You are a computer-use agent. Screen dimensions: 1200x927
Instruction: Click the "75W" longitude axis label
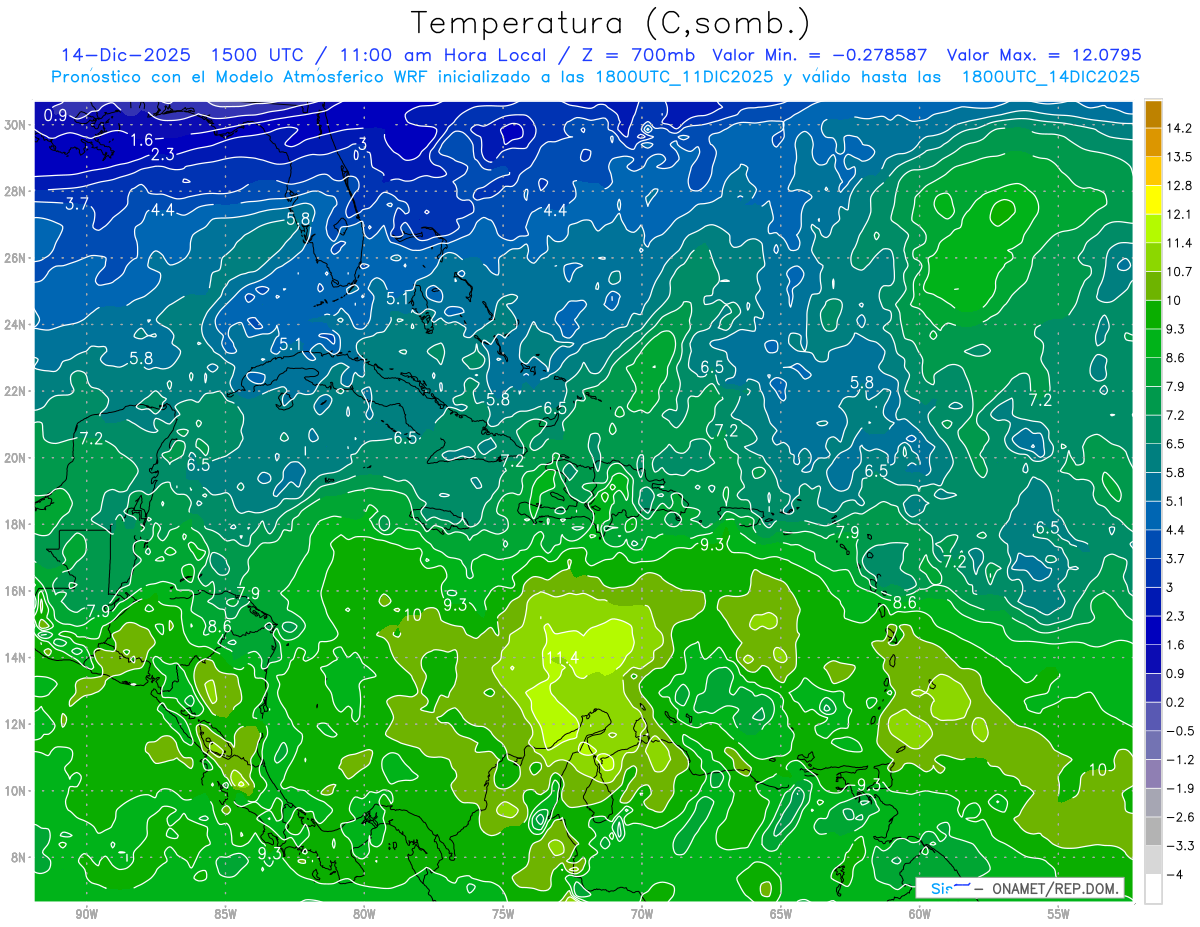click(x=503, y=915)
